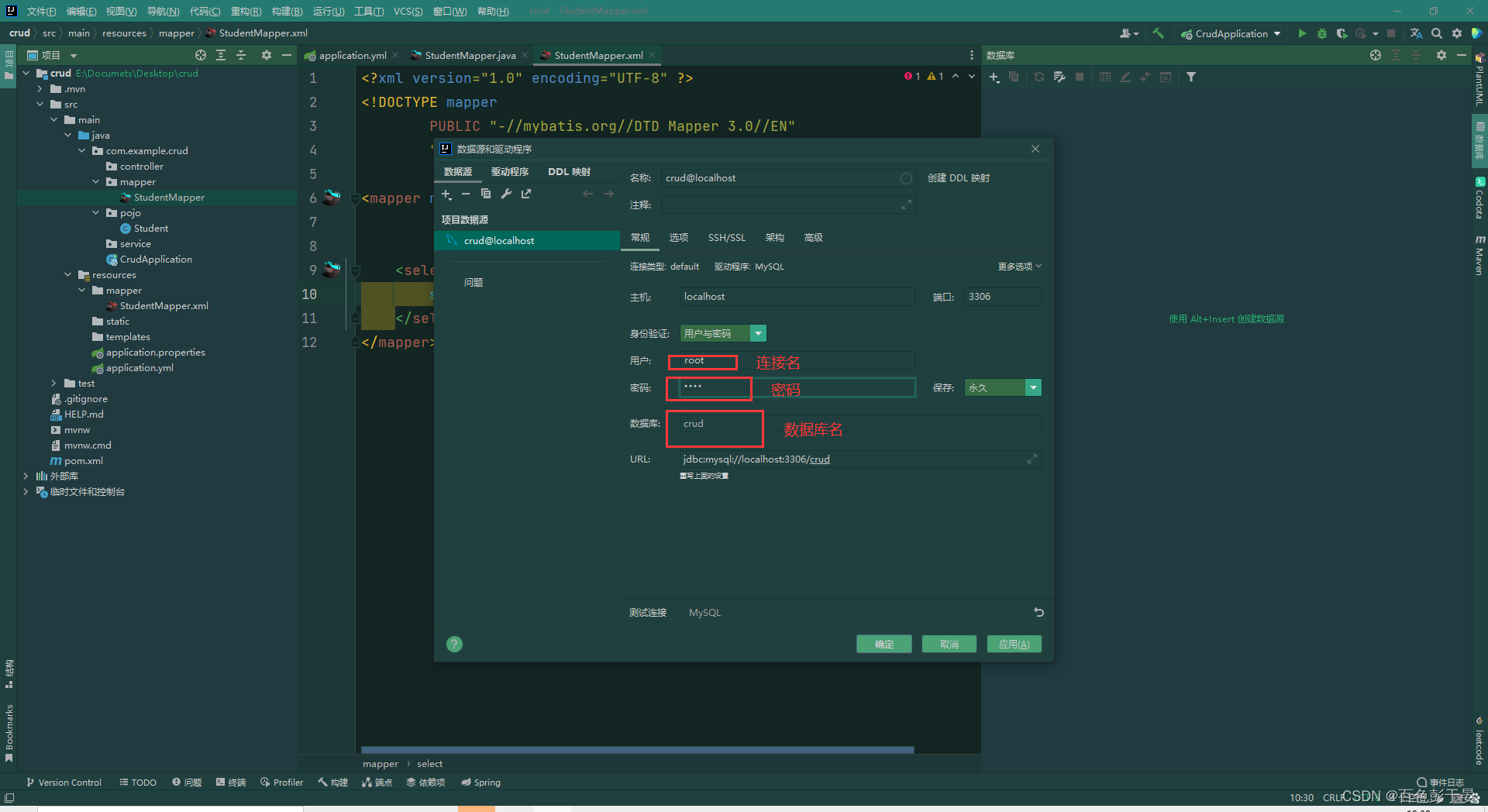1488x812 pixels.
Task: Click the translate icon in main toolbar
Action: 1416,33
